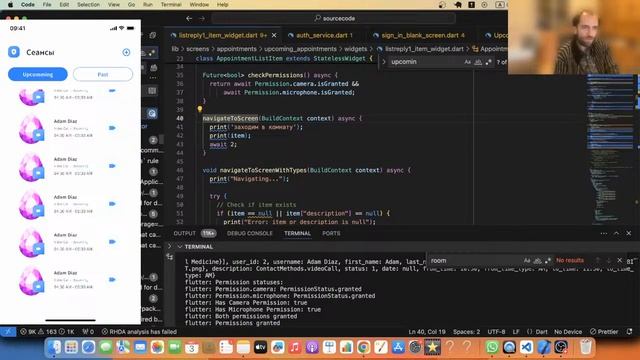Click the sourcecode command center search
This screenshot has height=360, width=640.
[333, 18]
